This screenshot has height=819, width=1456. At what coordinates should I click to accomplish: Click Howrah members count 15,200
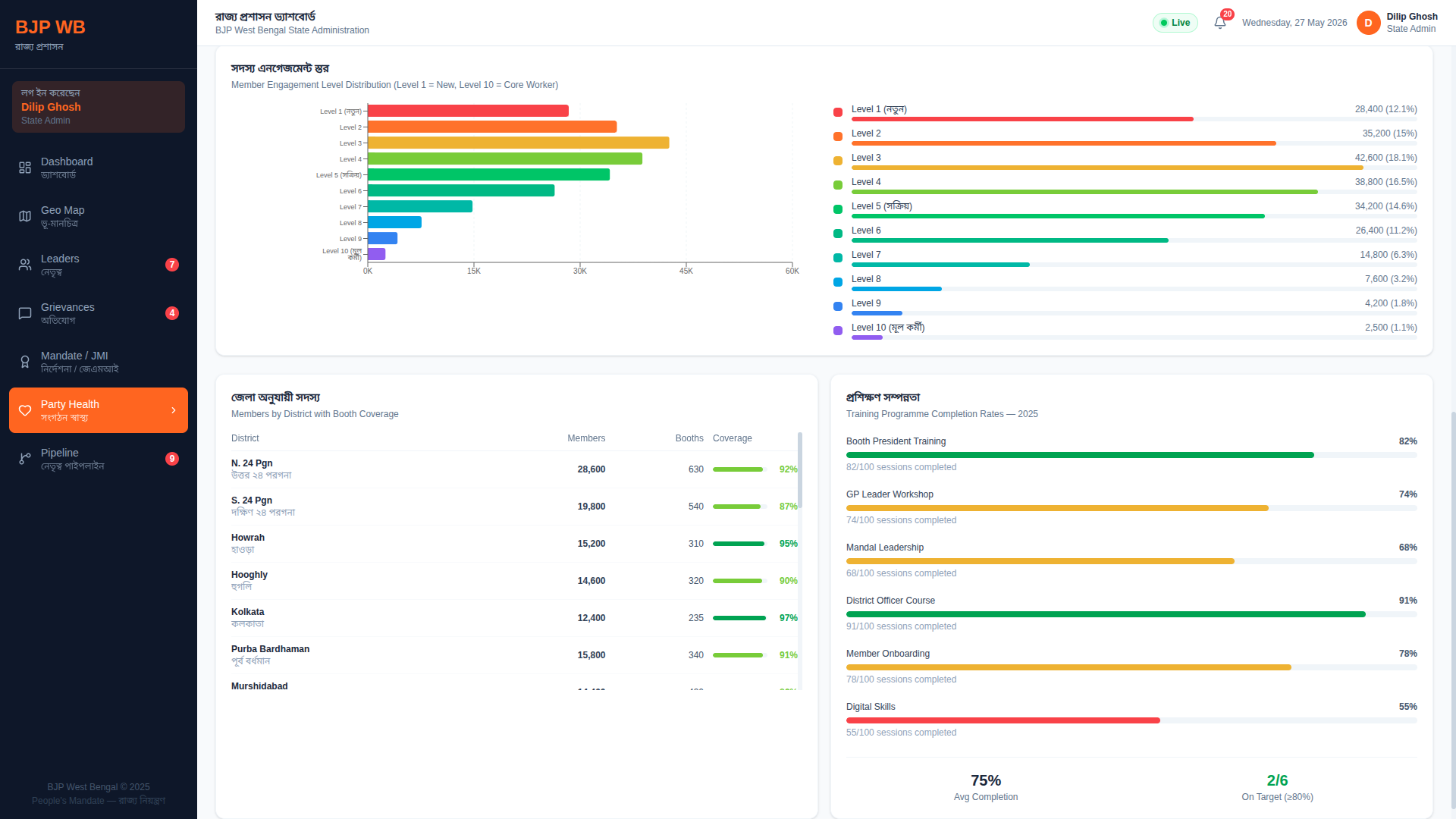click(591, 544)
